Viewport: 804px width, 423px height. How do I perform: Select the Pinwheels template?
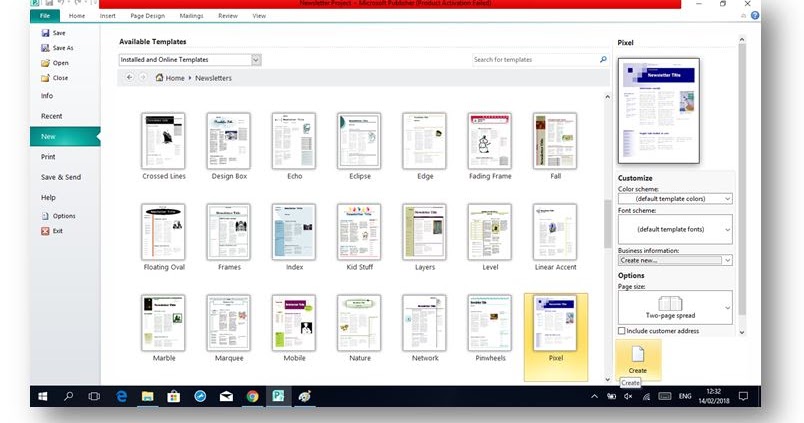tap(490, 329)
